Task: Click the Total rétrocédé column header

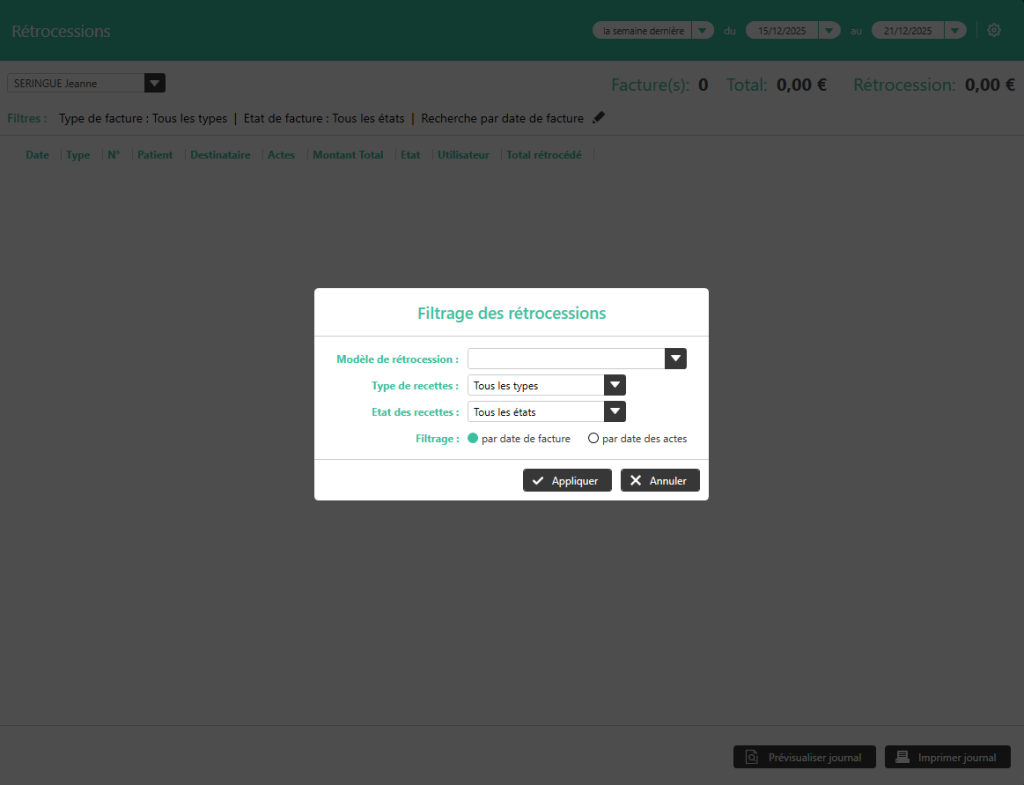Action: tap(543, 155)
